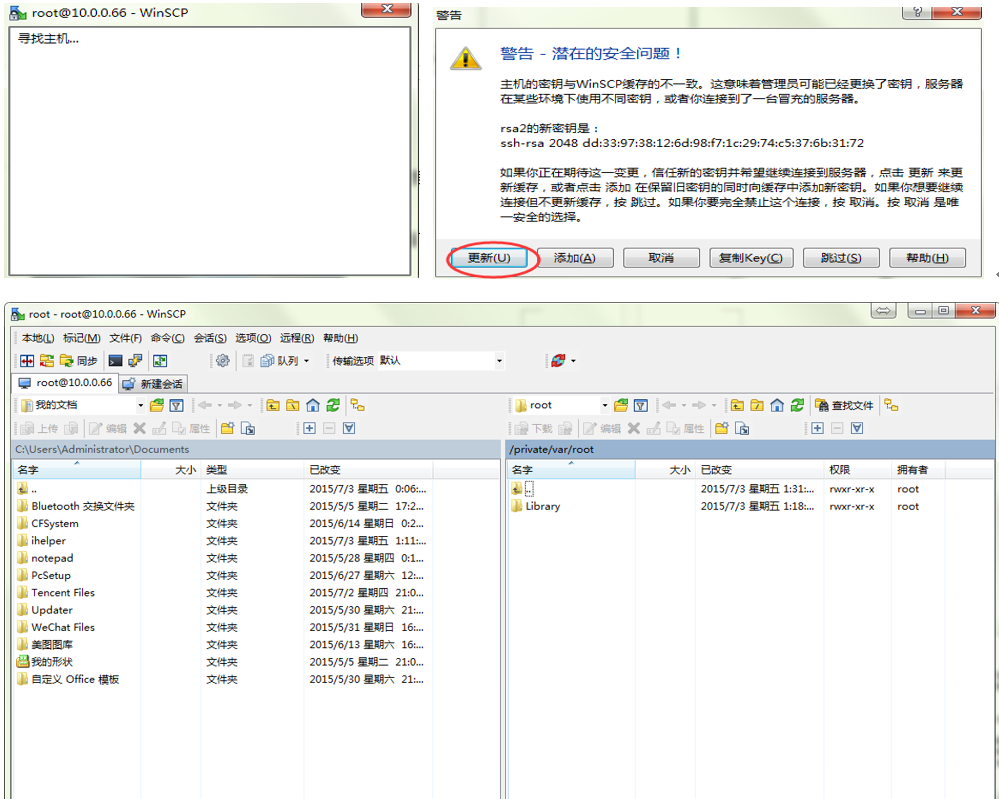Click the 查找文件 find files button

844,405
